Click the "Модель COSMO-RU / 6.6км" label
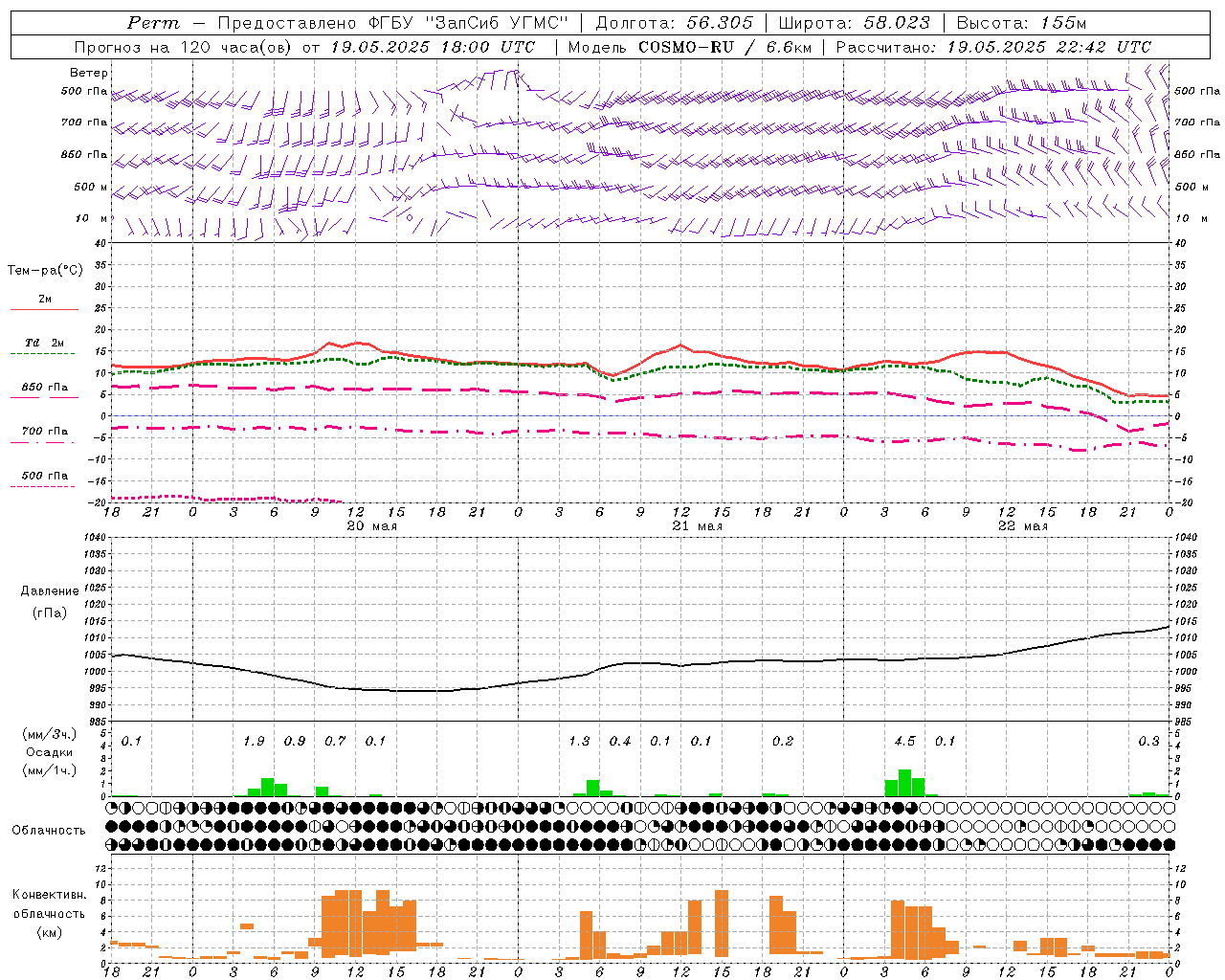Viewport: 1225px width, 980px height. click(x=691, y=47)
